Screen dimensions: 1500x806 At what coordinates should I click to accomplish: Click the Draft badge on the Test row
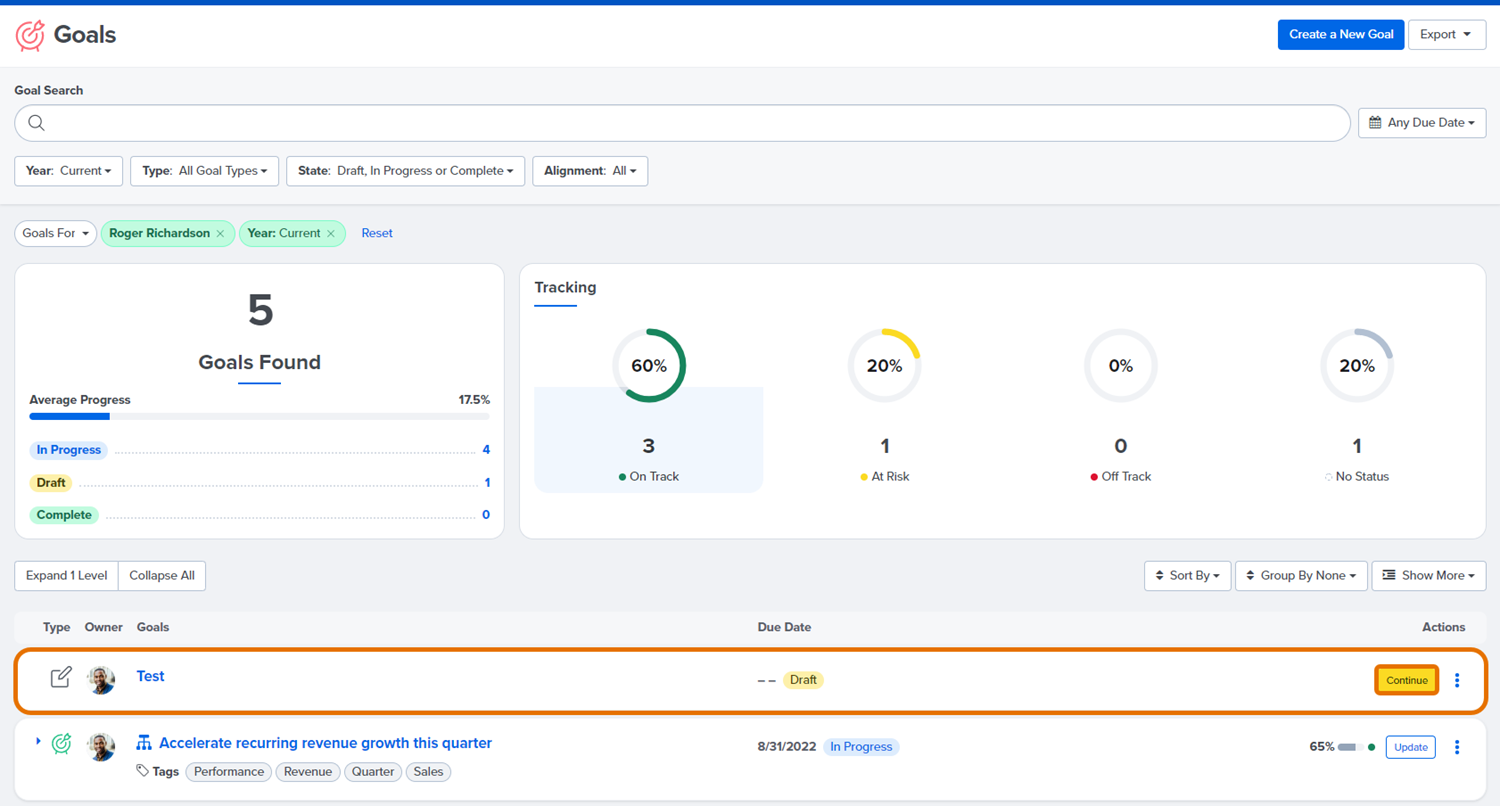click(803, 680)
